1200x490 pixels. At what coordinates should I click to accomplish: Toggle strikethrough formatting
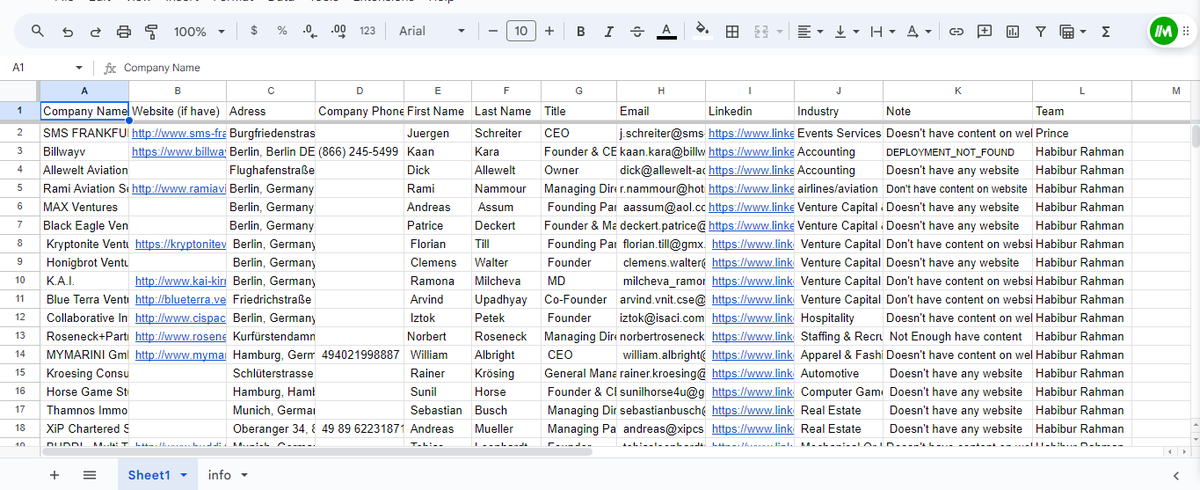click(x=638, y=31)
